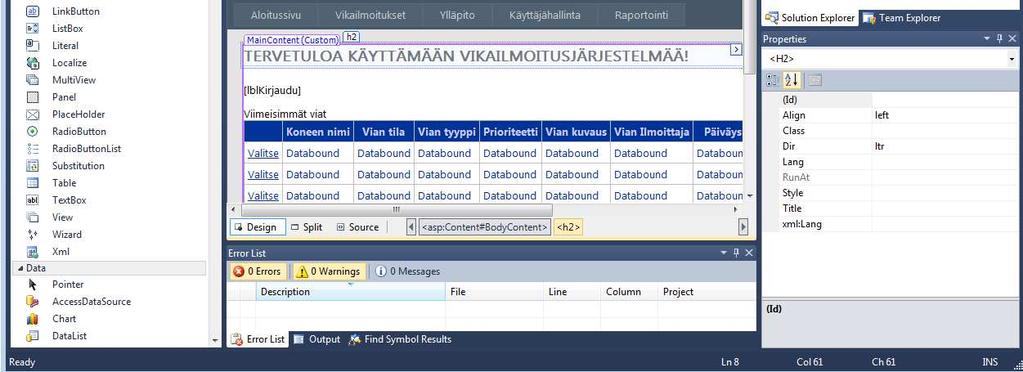Select the RadioButton control icon
Image resolution: width=1023 pixels, height=372 pixels.
pos(33,131)
